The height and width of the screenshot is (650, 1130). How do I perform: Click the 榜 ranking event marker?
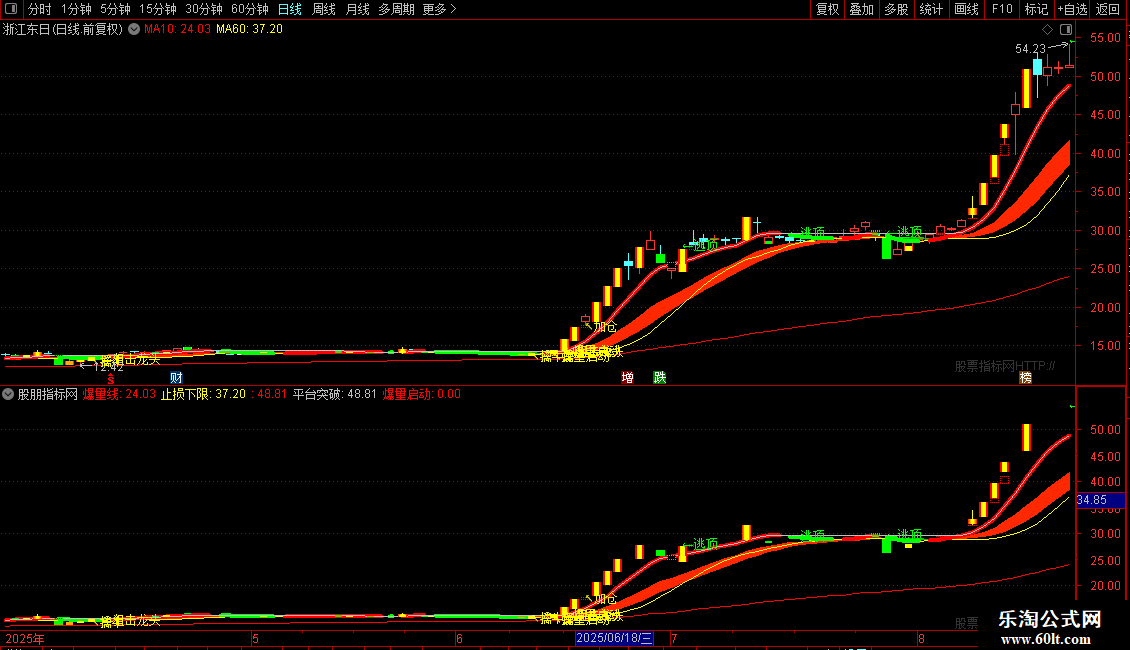coord(1026,378)
